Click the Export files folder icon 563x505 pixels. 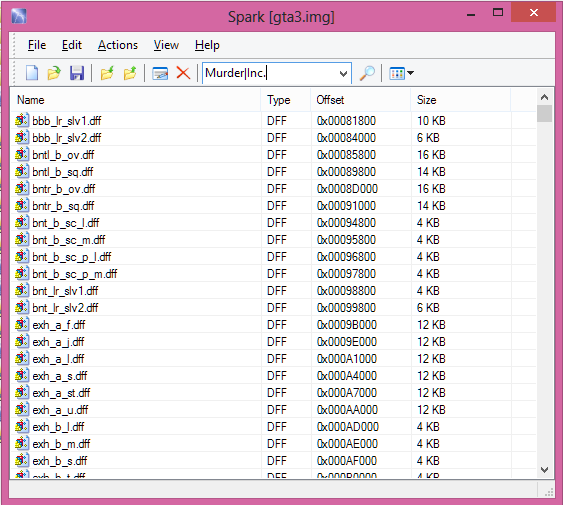[x=130, y=73]
